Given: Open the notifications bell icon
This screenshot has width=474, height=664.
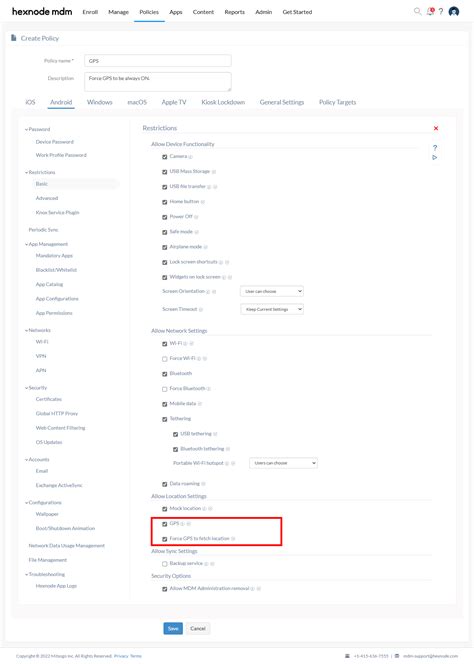Looking at the screenshot, I should click(x=430, y=11).
